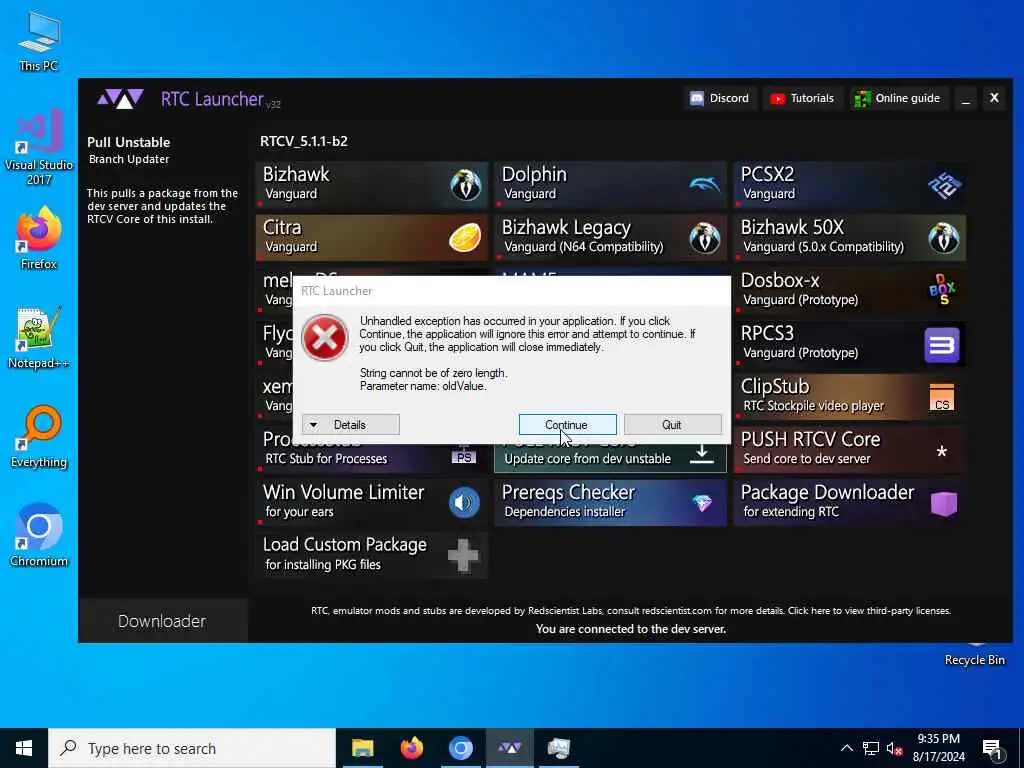Select the Win Volume Limiter title
Image resolution: width=1024 pixels, height=768 pixels.
344,492
